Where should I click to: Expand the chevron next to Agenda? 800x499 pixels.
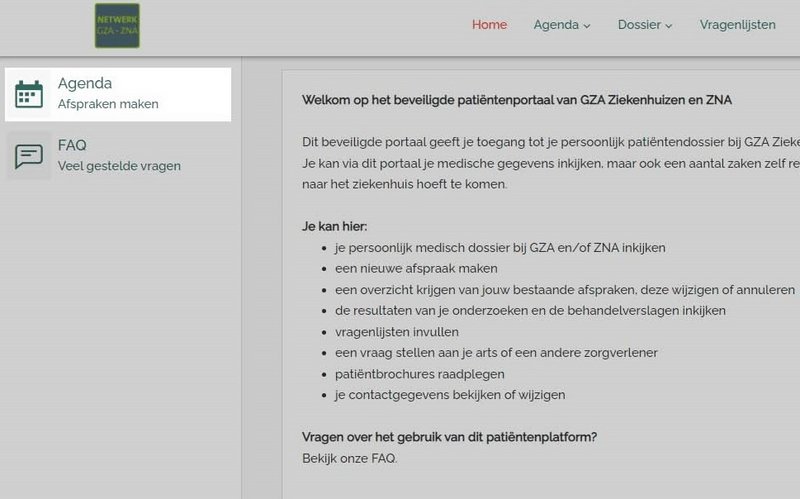pyautogui.click(x=587, y=26)
